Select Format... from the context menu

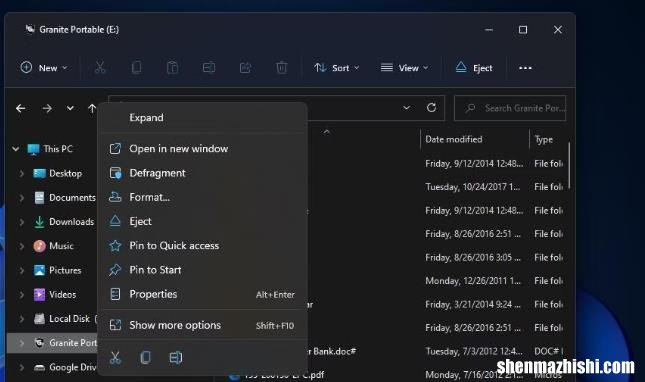tap(203, 197)
